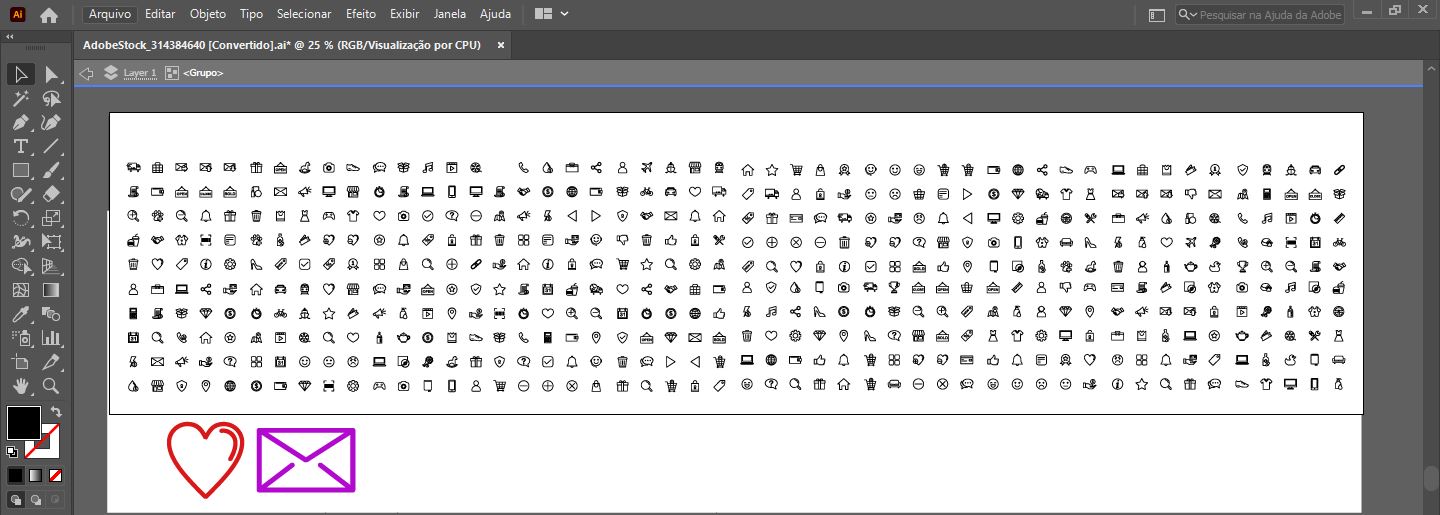The width and height of the screenshot is (1440, 515).
Task: Set paint mode to Gradient
Action: pyautogui.click(x=36, y=475)
